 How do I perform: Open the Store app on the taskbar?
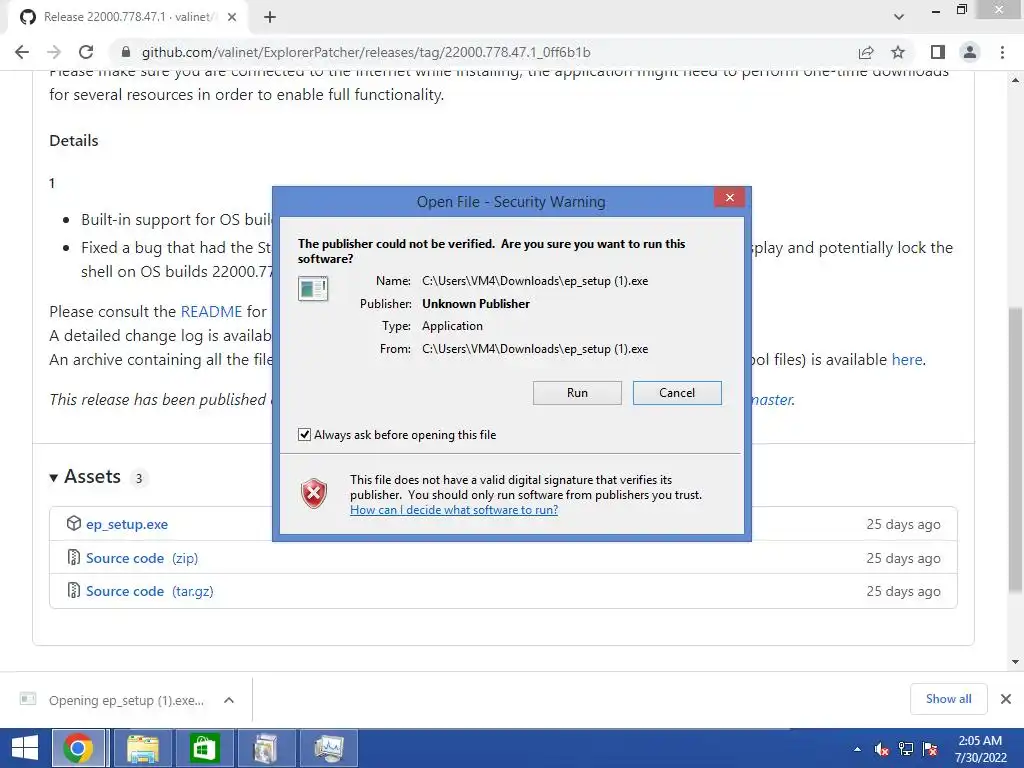tap(204, 748)
